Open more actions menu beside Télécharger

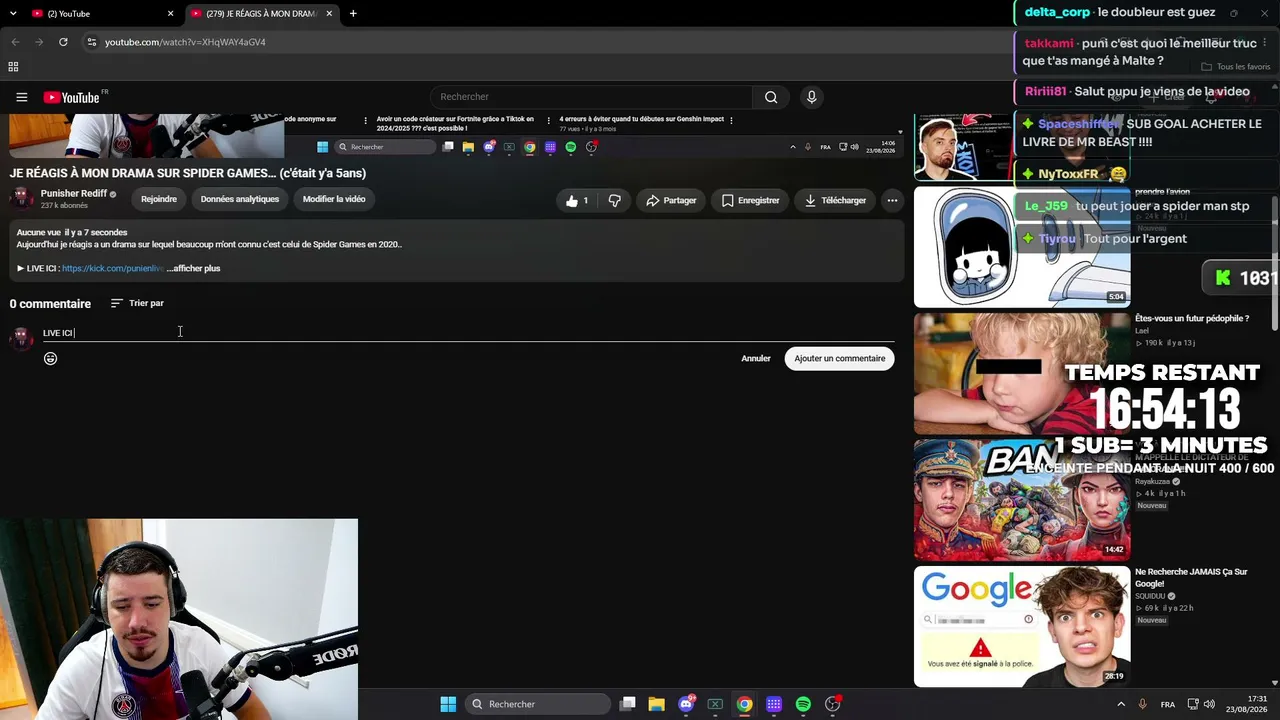892,200
